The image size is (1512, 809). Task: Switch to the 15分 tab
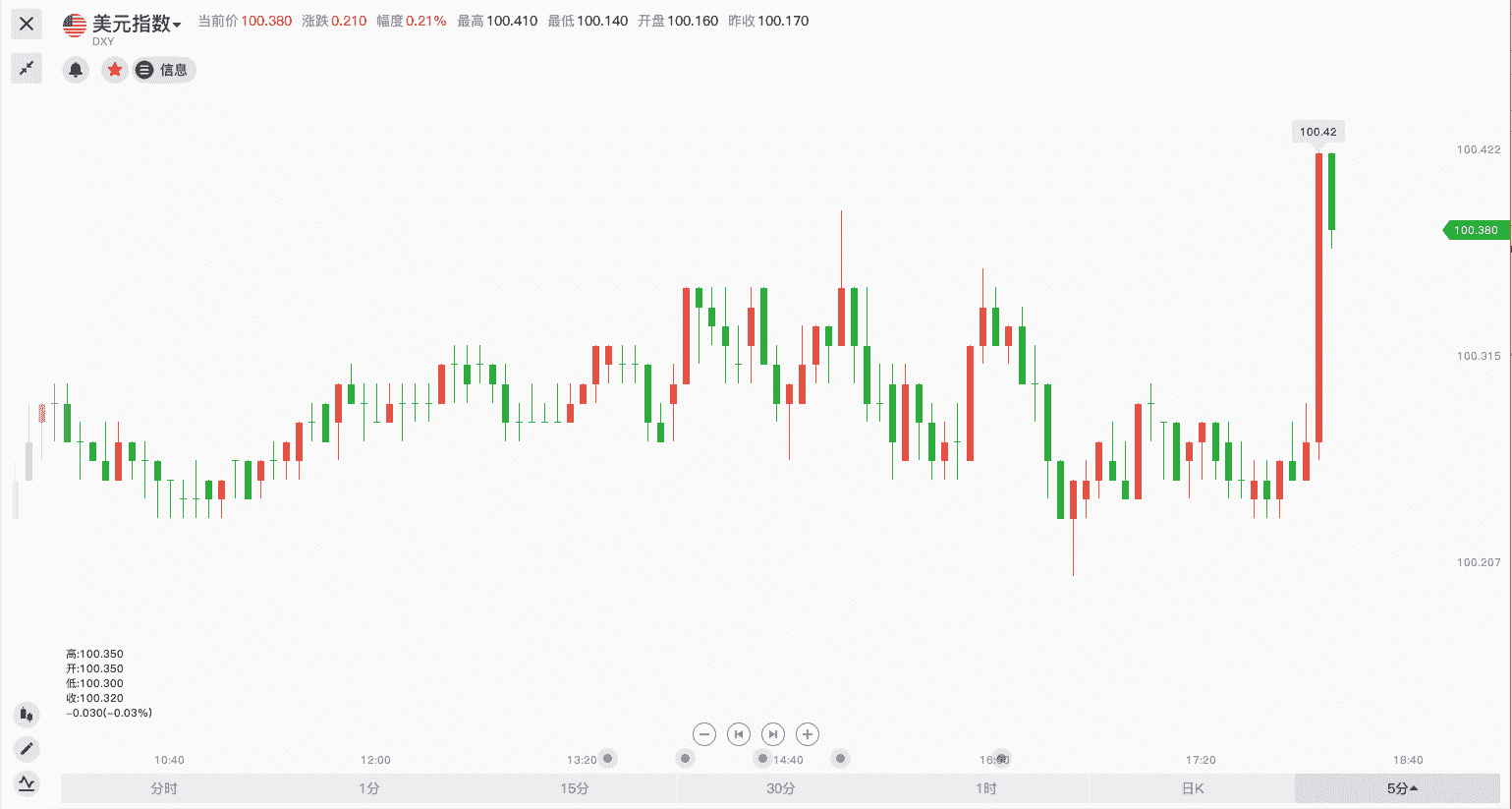click(x=575, y=788)
